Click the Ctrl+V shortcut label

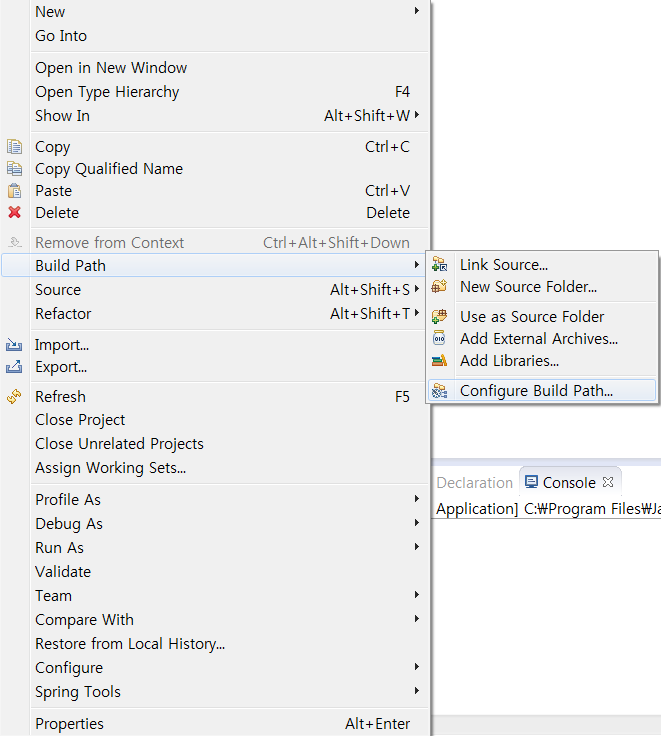[387, 191]
